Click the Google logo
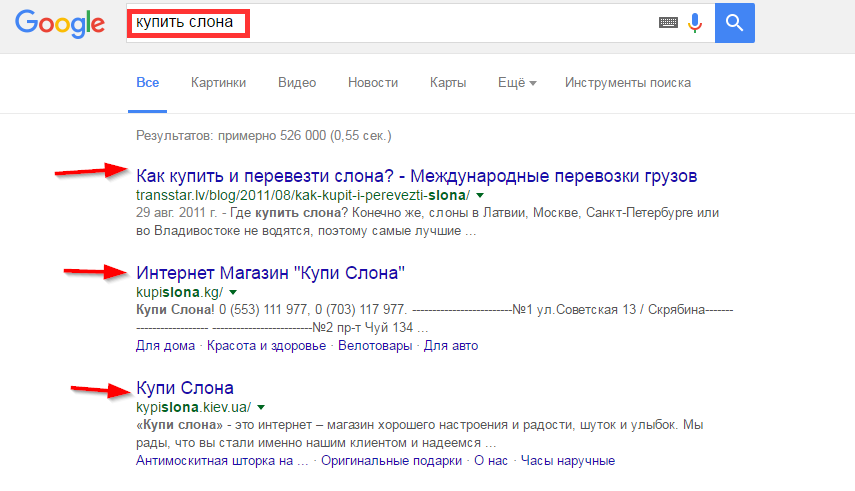The image size is (855, 491). [60, 24]
